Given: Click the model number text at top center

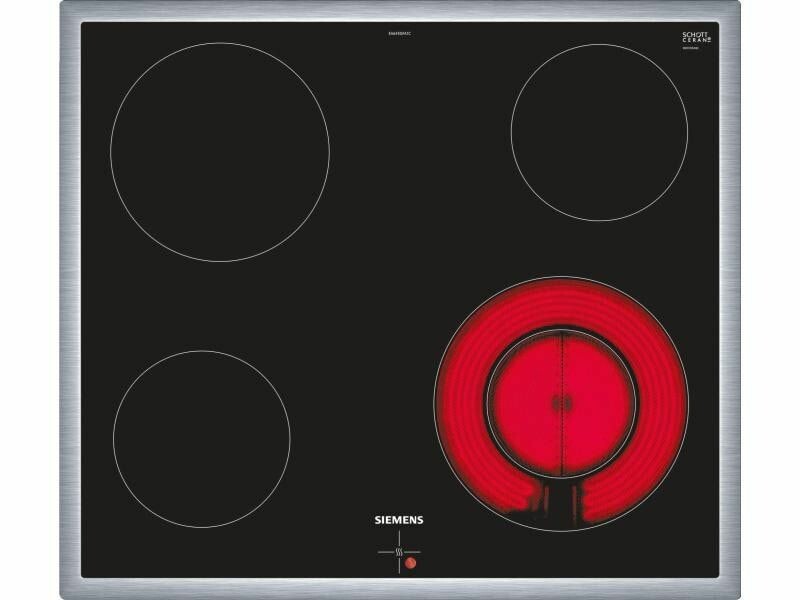Looking at the screenshot, I should [x=400, y=34].
